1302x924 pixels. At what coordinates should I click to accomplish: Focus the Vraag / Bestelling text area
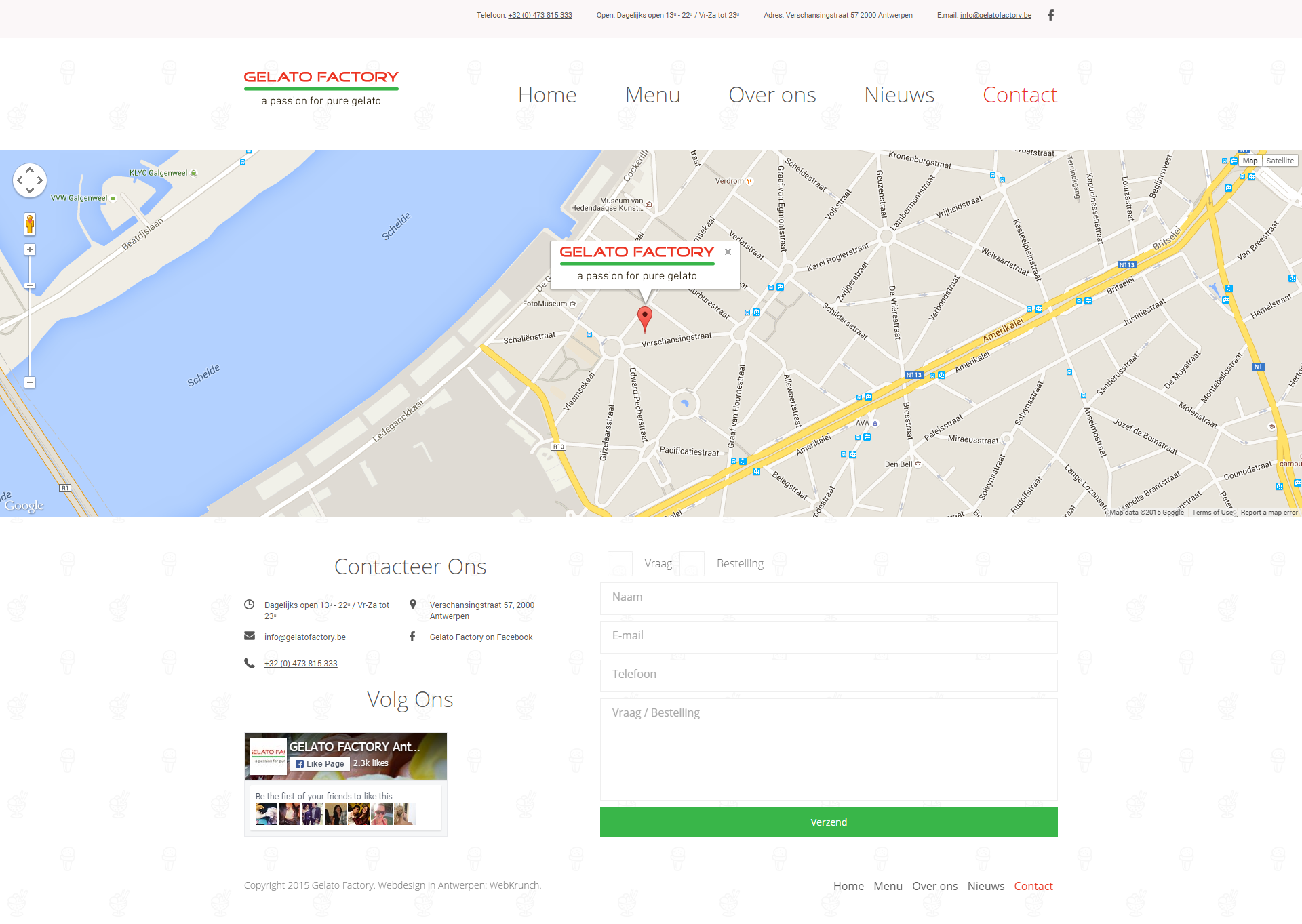click(829, 749)
